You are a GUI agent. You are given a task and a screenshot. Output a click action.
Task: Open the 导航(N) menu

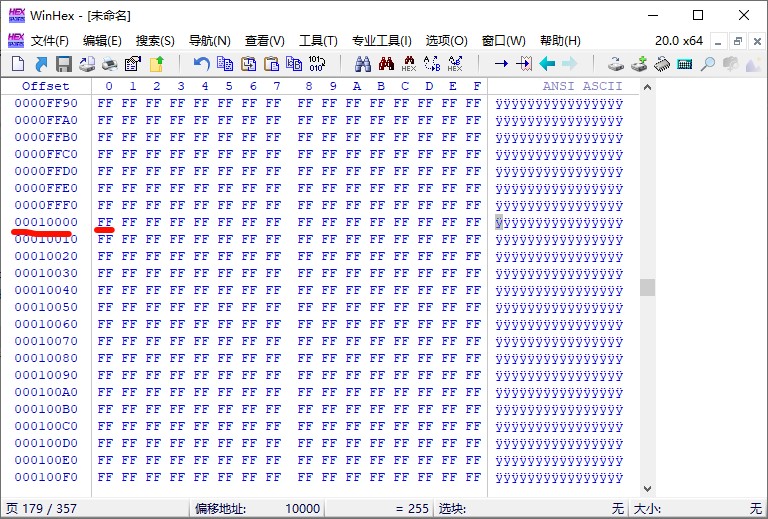point(210,41)
